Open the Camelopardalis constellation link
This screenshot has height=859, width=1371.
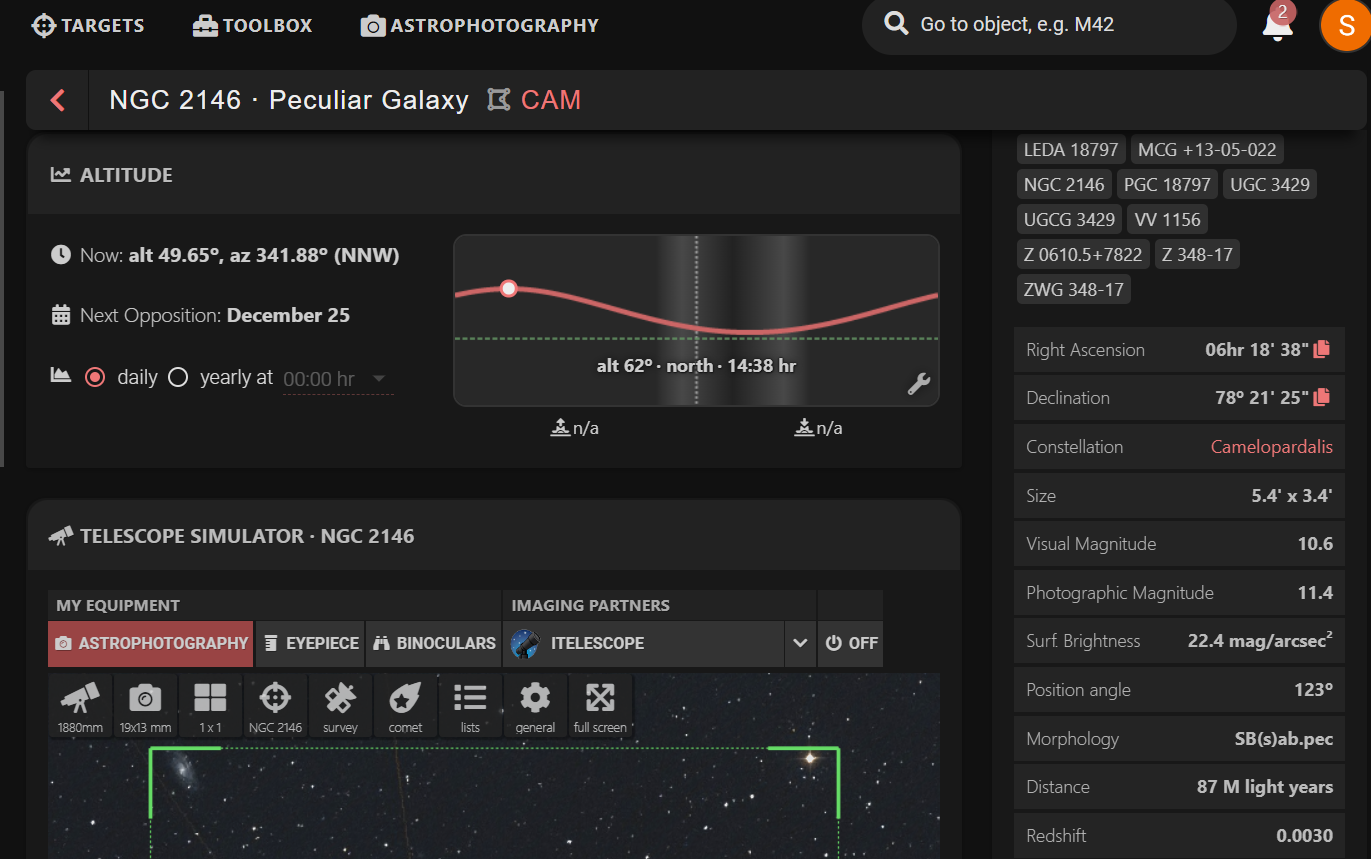click(x=1271, y=447)
